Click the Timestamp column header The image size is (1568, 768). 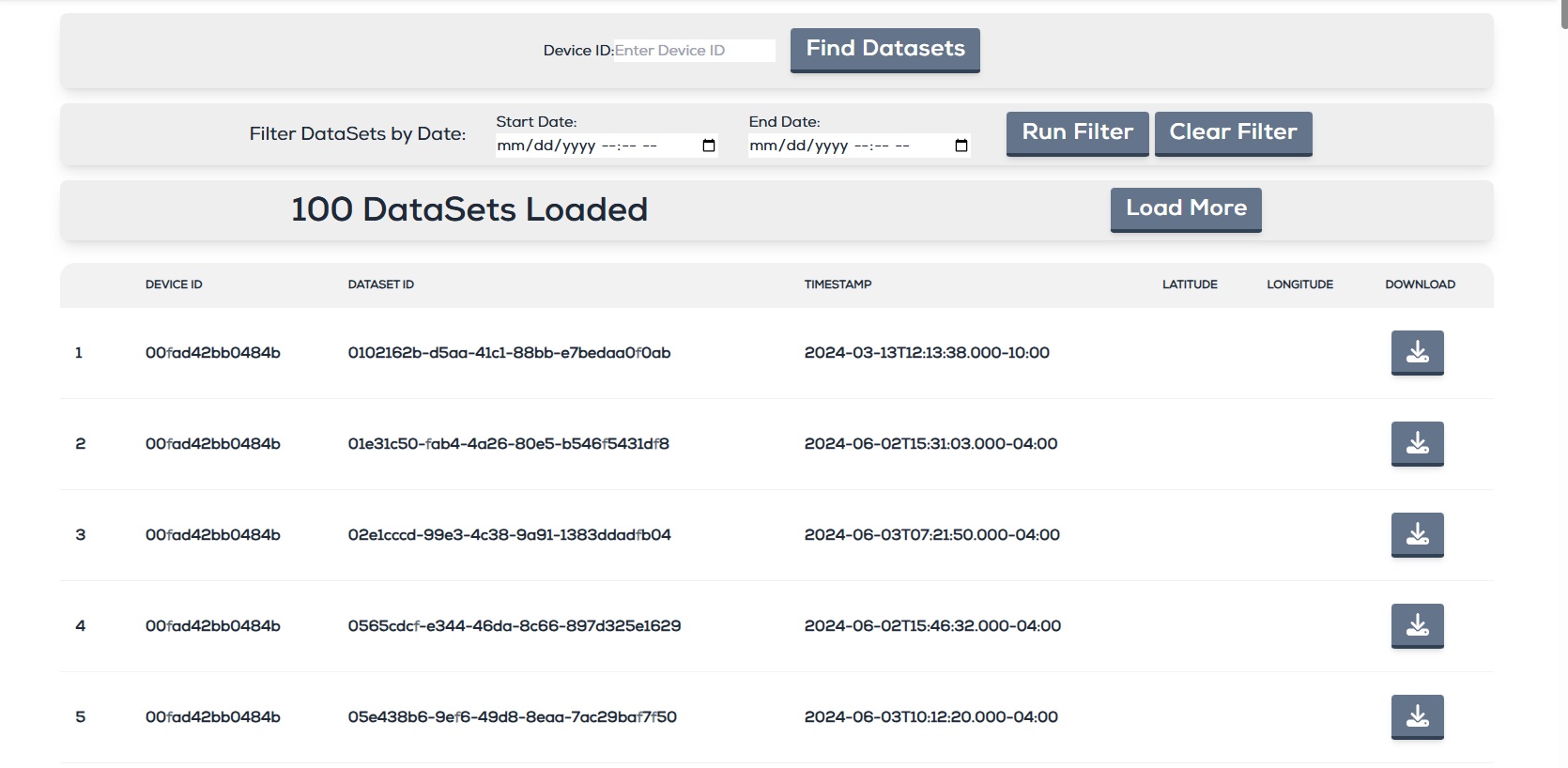click(x=838, y=284)
